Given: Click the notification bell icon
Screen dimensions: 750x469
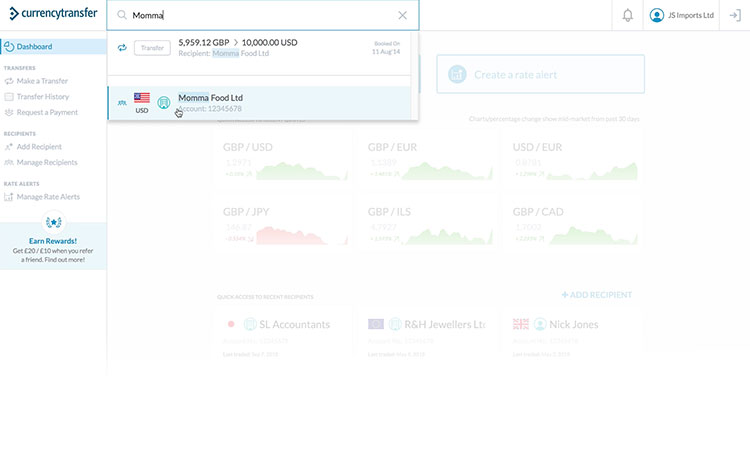Looking at the screenshot, I should coord(627,15).
